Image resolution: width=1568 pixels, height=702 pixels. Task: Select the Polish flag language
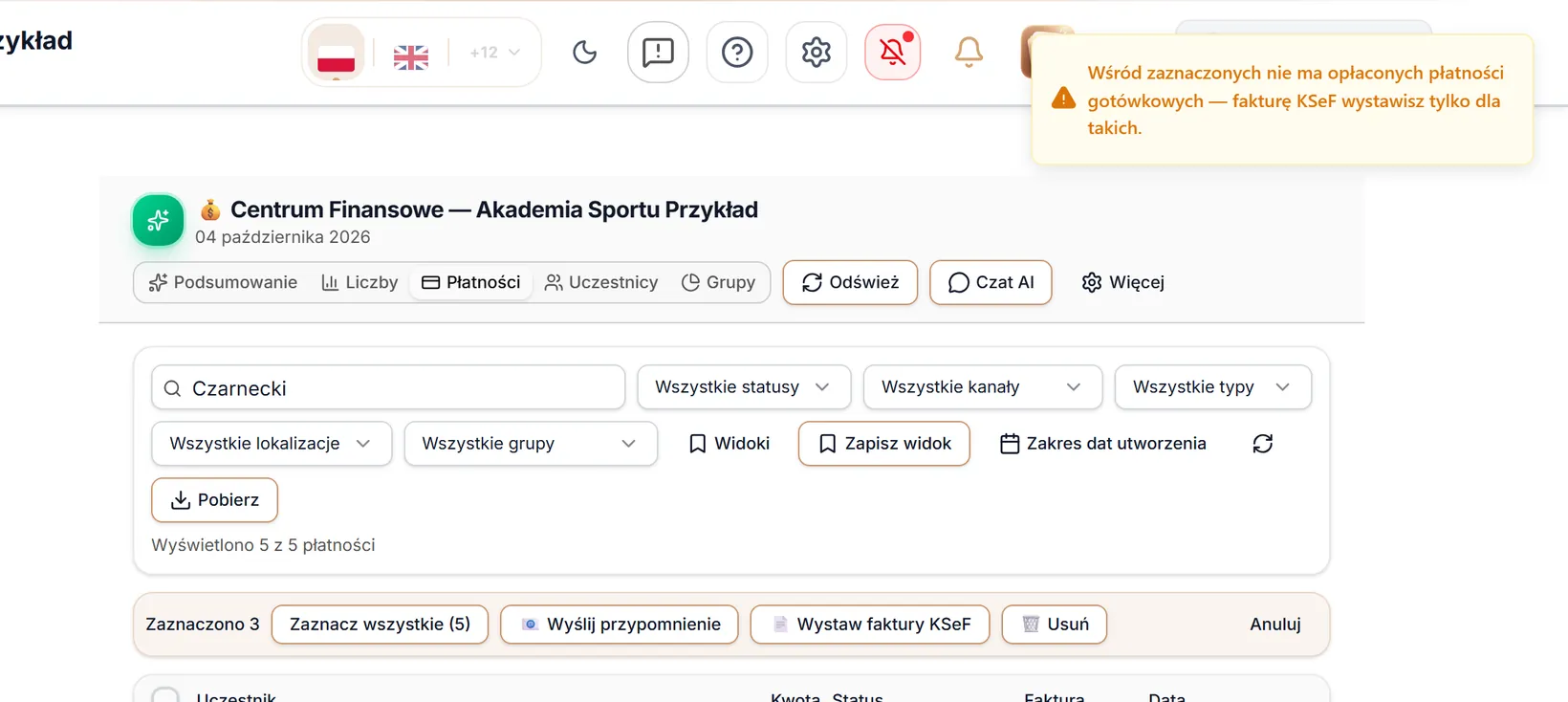click(x=336, y=53)
